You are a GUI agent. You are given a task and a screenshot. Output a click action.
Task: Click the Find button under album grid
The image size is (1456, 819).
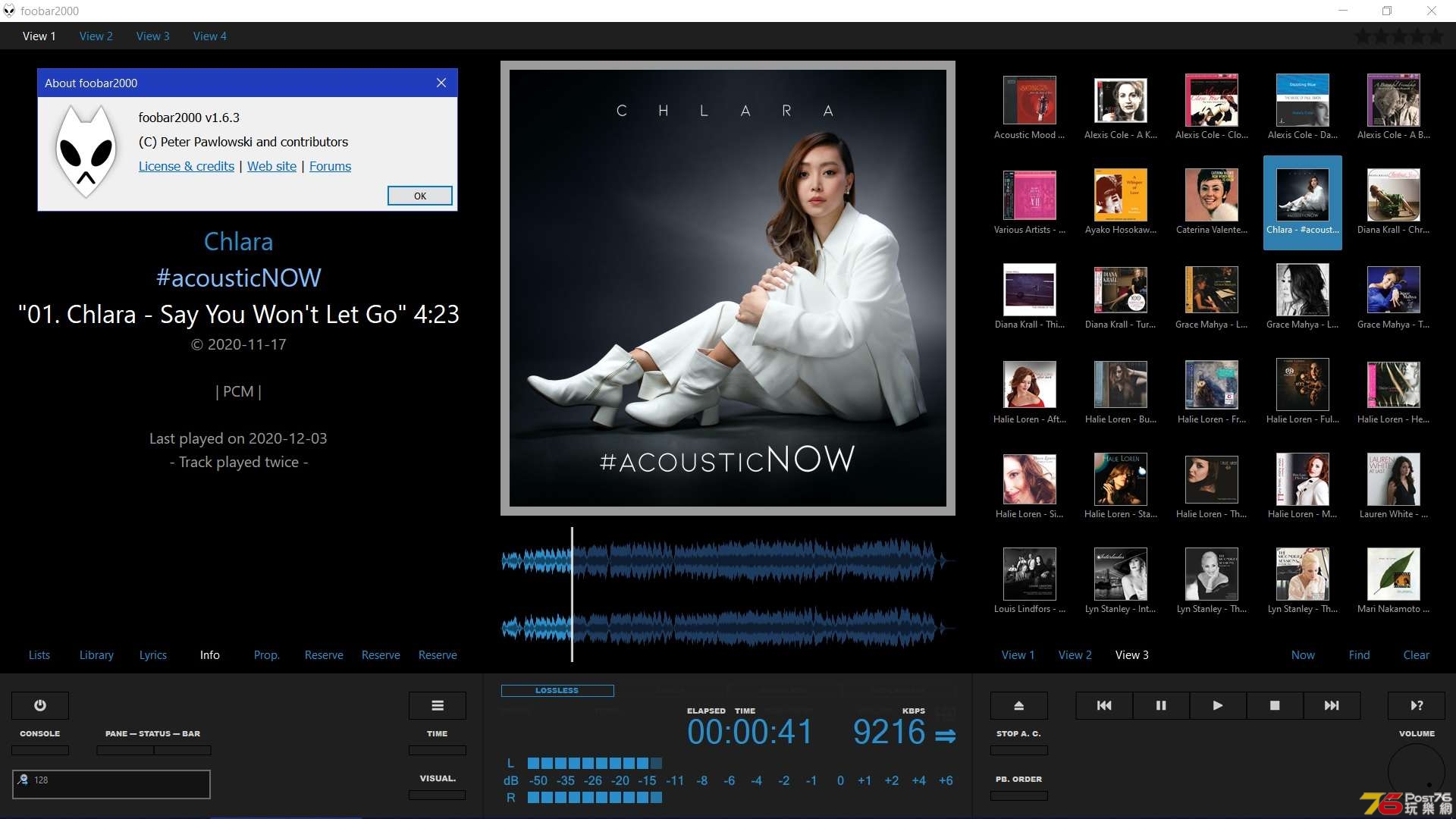1359,655
